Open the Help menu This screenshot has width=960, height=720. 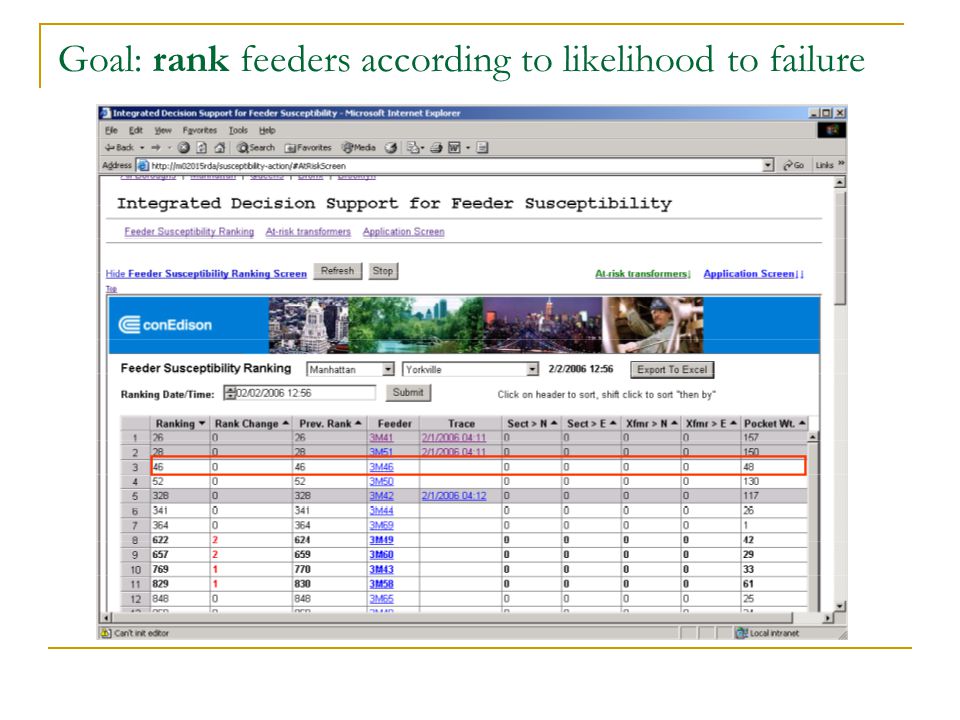[267, 130]
